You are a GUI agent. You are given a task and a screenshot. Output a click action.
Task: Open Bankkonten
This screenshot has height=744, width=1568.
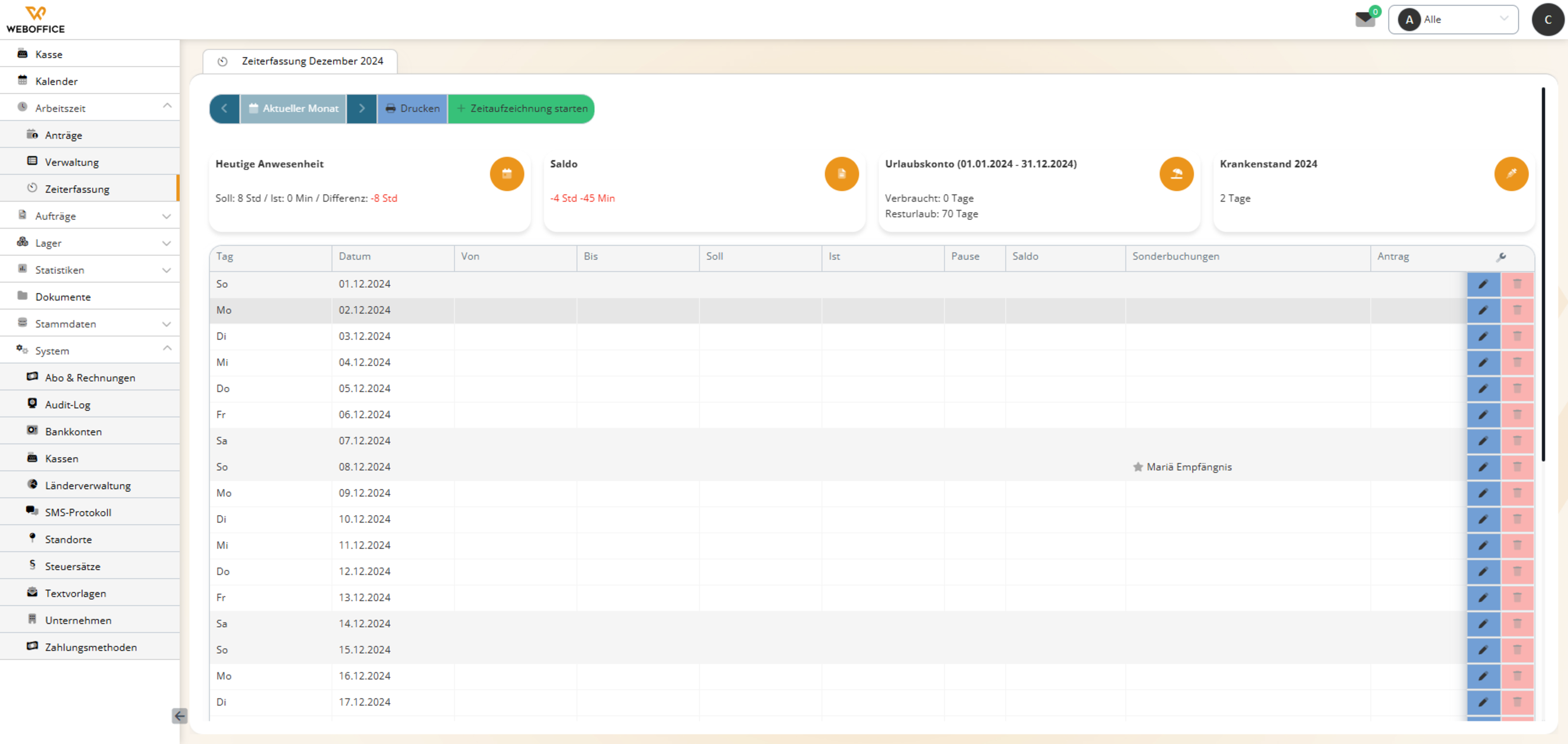(90, 431)
